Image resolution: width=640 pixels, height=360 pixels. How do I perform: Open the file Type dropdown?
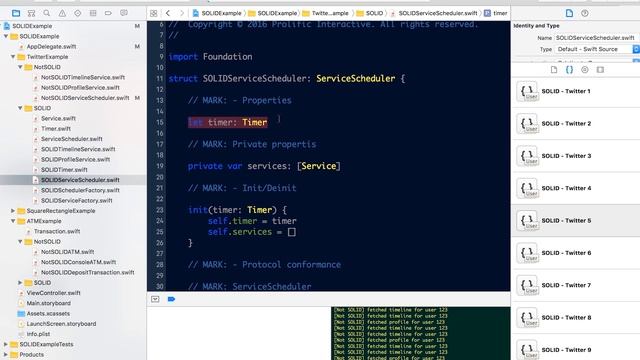pyautogui.click(x=597, y=49)
